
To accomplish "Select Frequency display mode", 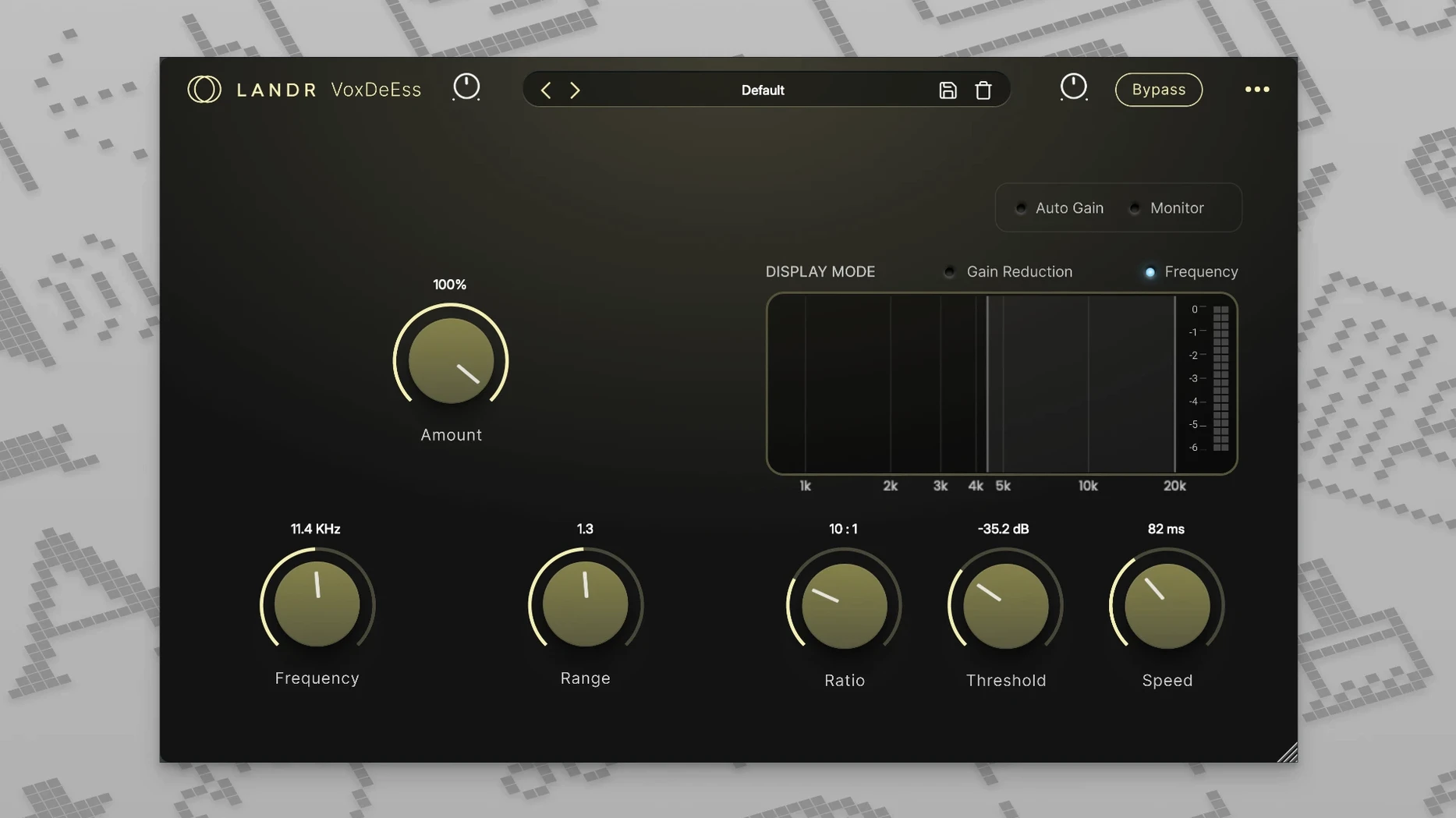I will (1192, 272).
